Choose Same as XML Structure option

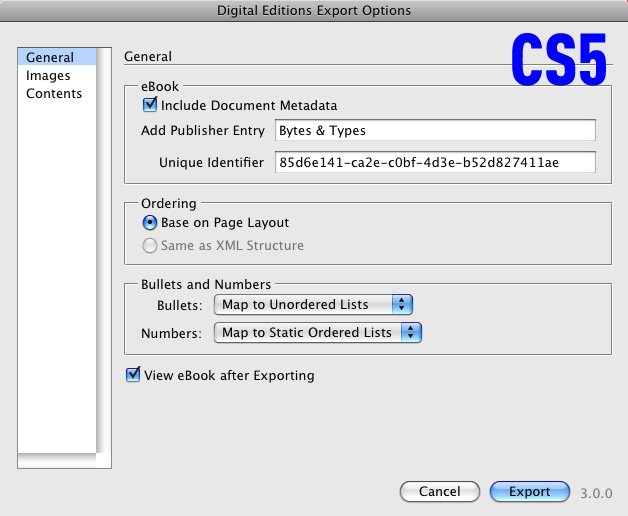[150, 245]
